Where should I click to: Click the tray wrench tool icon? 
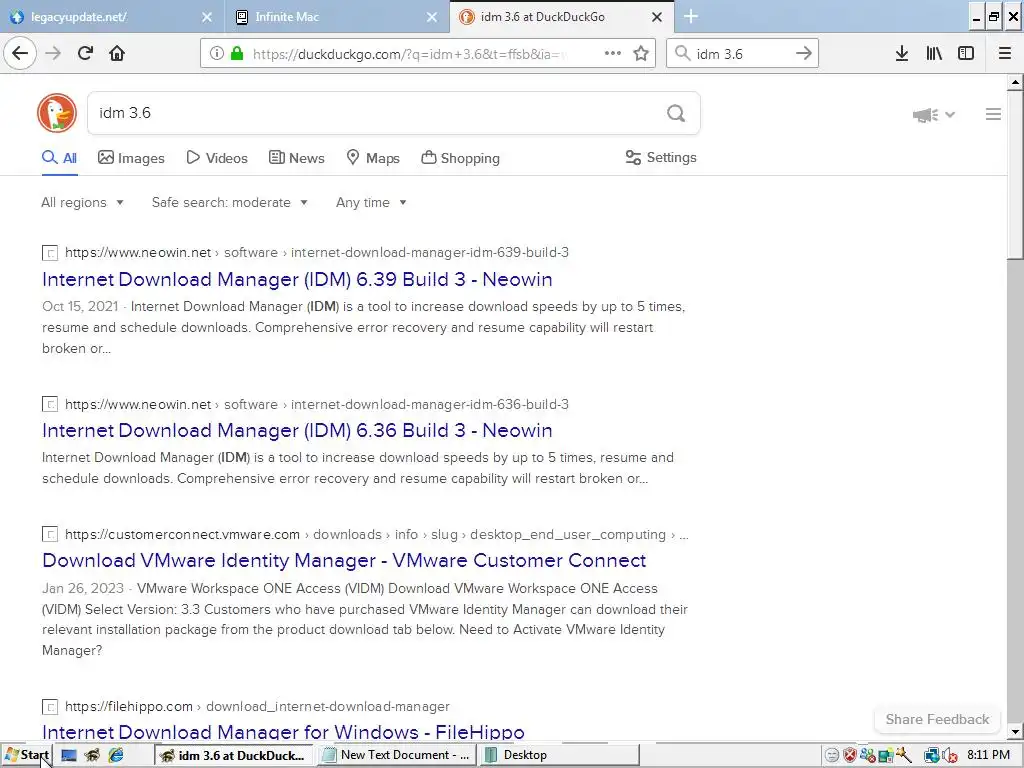904,756
